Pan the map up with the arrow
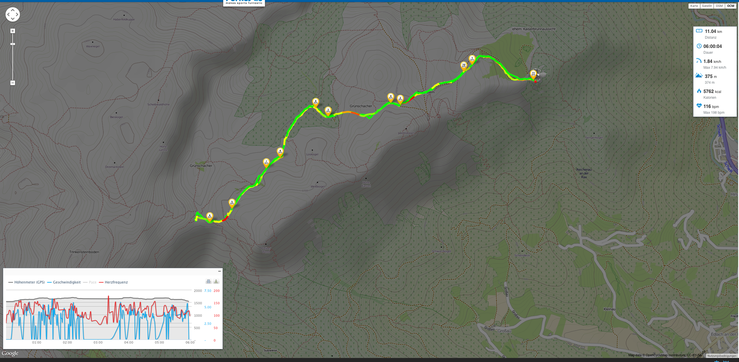 [x=13, y=9]
